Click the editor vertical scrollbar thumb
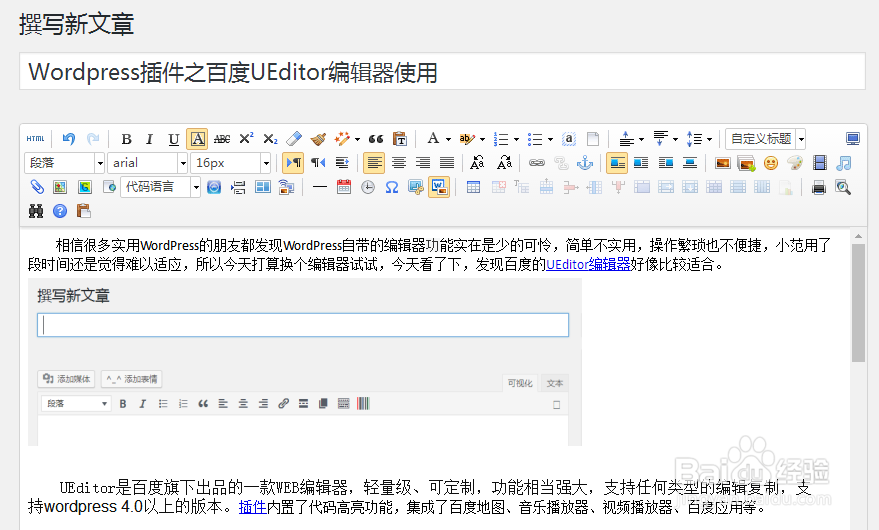The image size is (879, 530). pos(858,303)
